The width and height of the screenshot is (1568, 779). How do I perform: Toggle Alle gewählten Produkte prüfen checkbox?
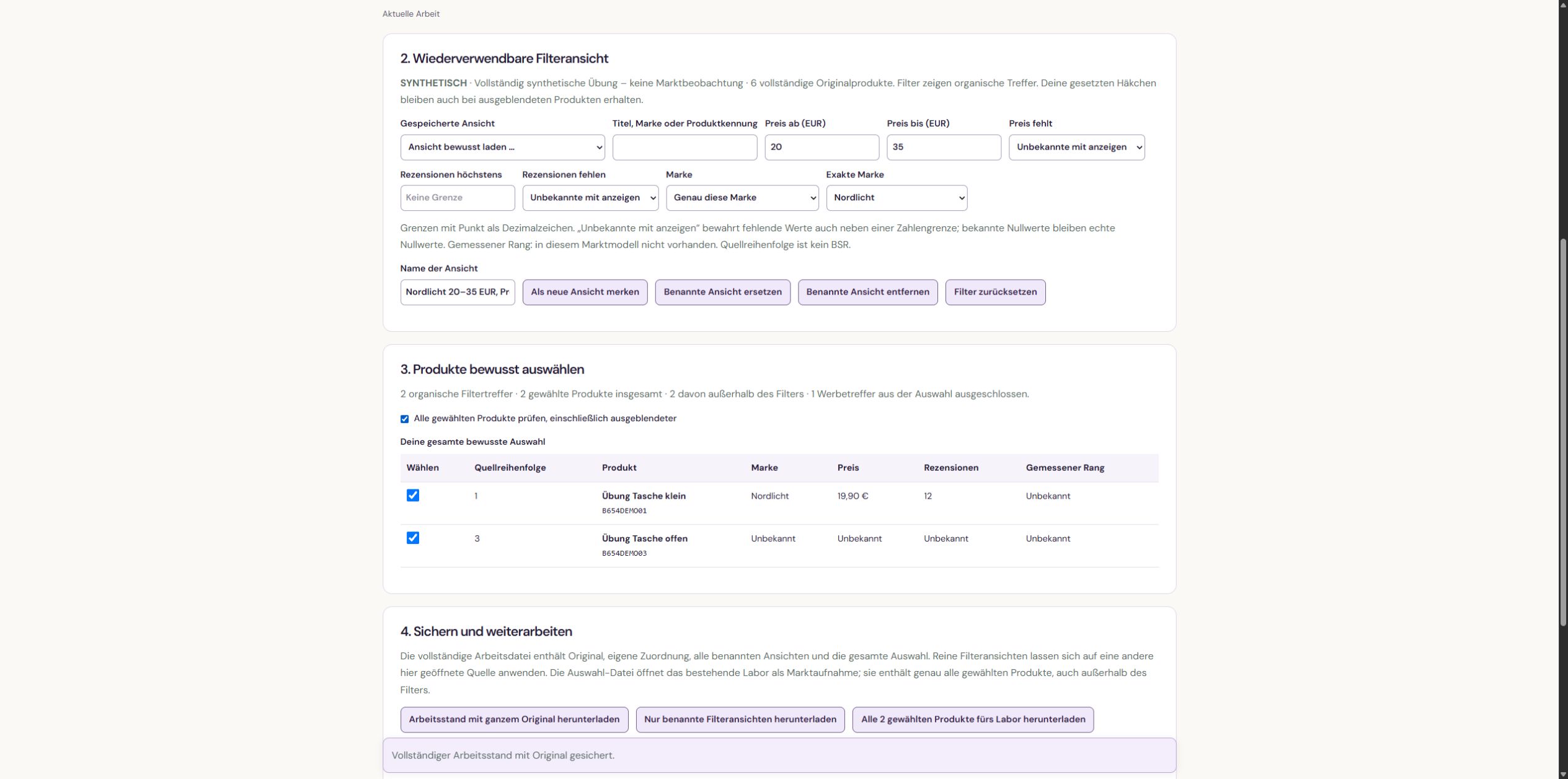(x=405, y=419)
